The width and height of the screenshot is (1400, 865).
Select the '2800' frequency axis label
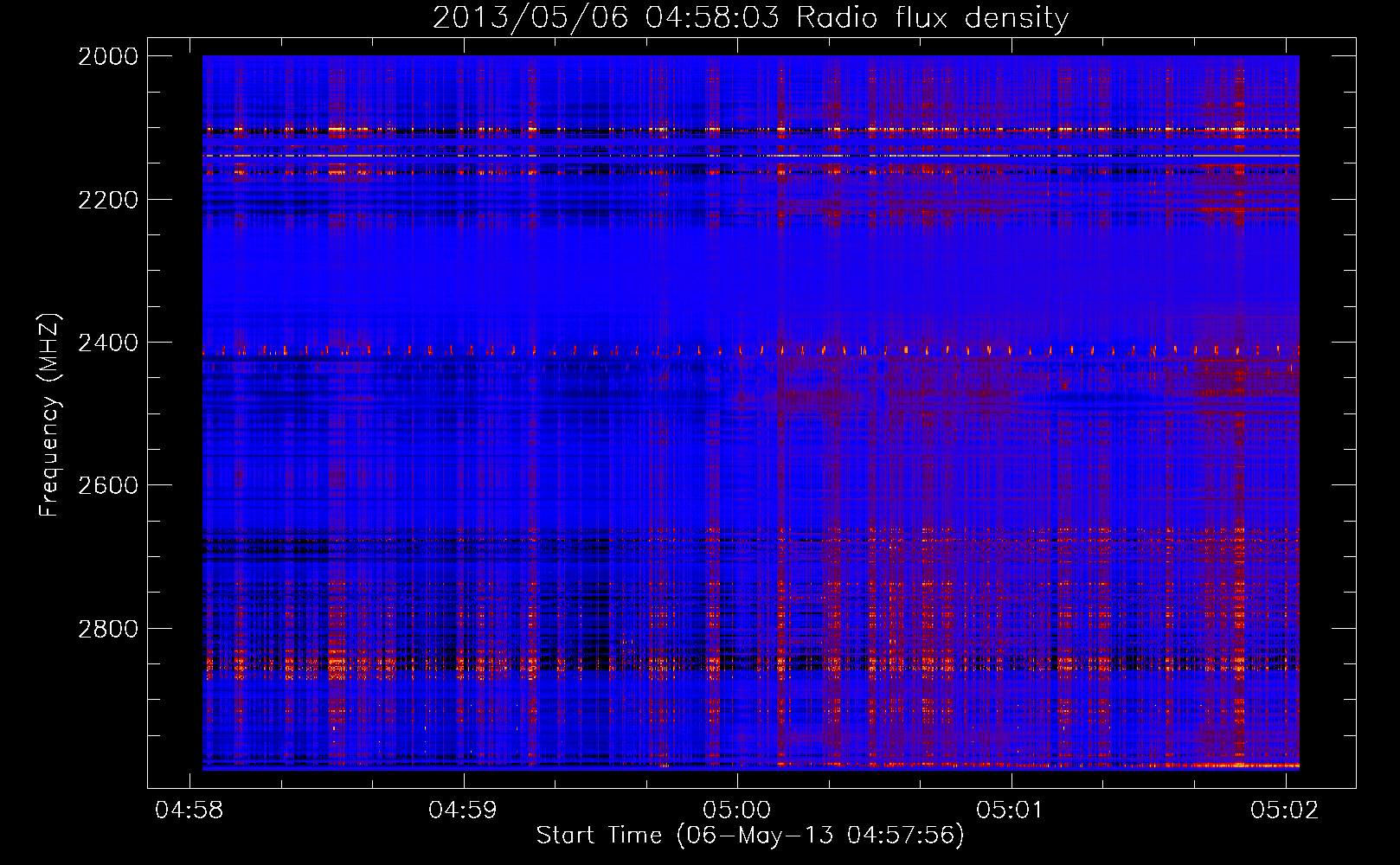pyautogui.click(x=108, y=629)
